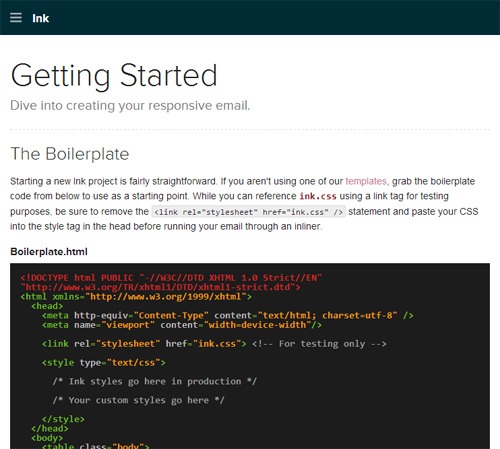Click the inline link rel stylesheet code snippet

point(249,212)
